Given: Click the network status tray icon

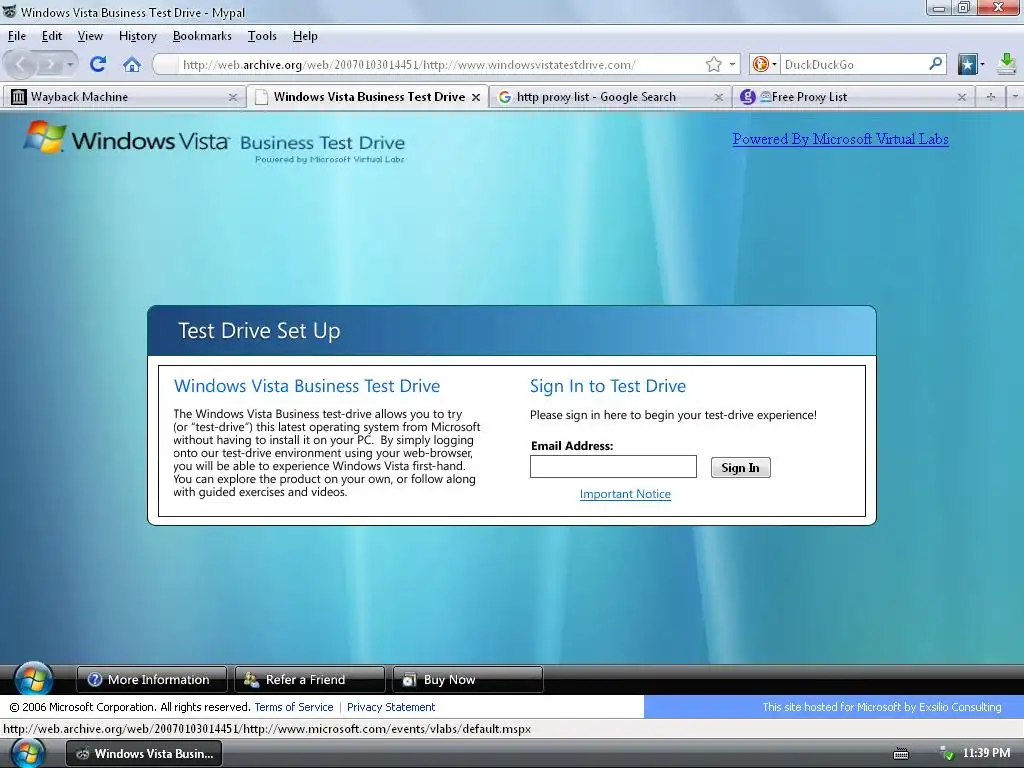Looking at the screenshot, I should pos(946,754).
